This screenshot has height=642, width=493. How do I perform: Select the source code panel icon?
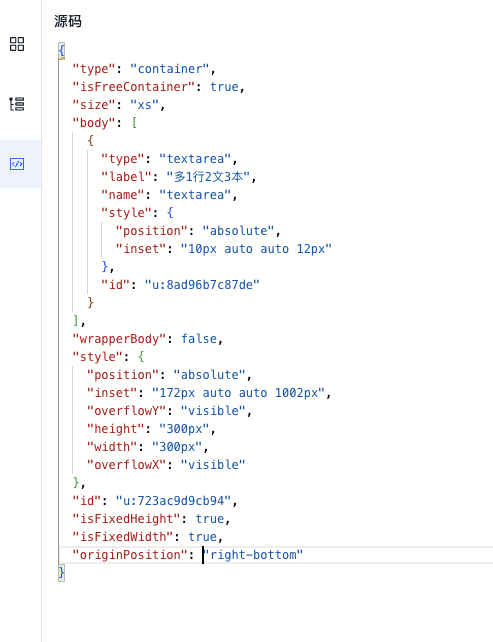17,164
